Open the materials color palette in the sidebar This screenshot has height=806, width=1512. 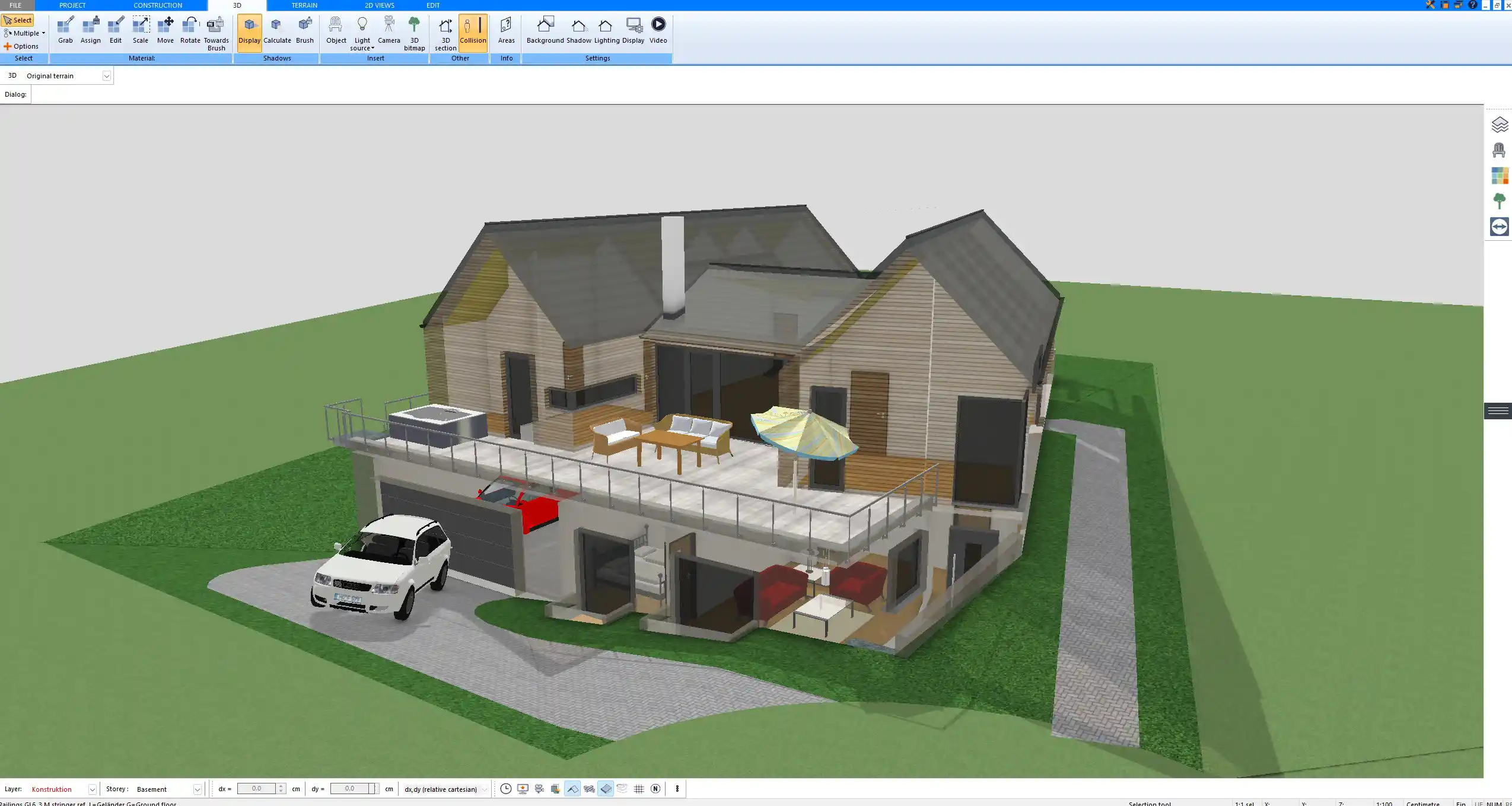pos(1499,175)
